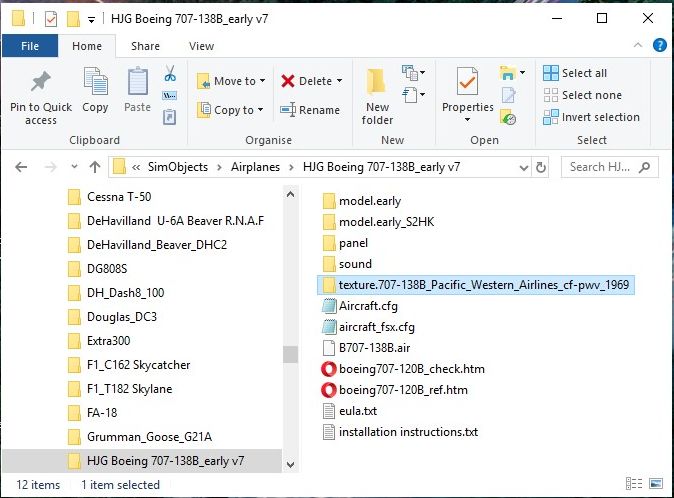Click the title bar folder icon
Screen dimensions: 674x498
click(18, 18)
